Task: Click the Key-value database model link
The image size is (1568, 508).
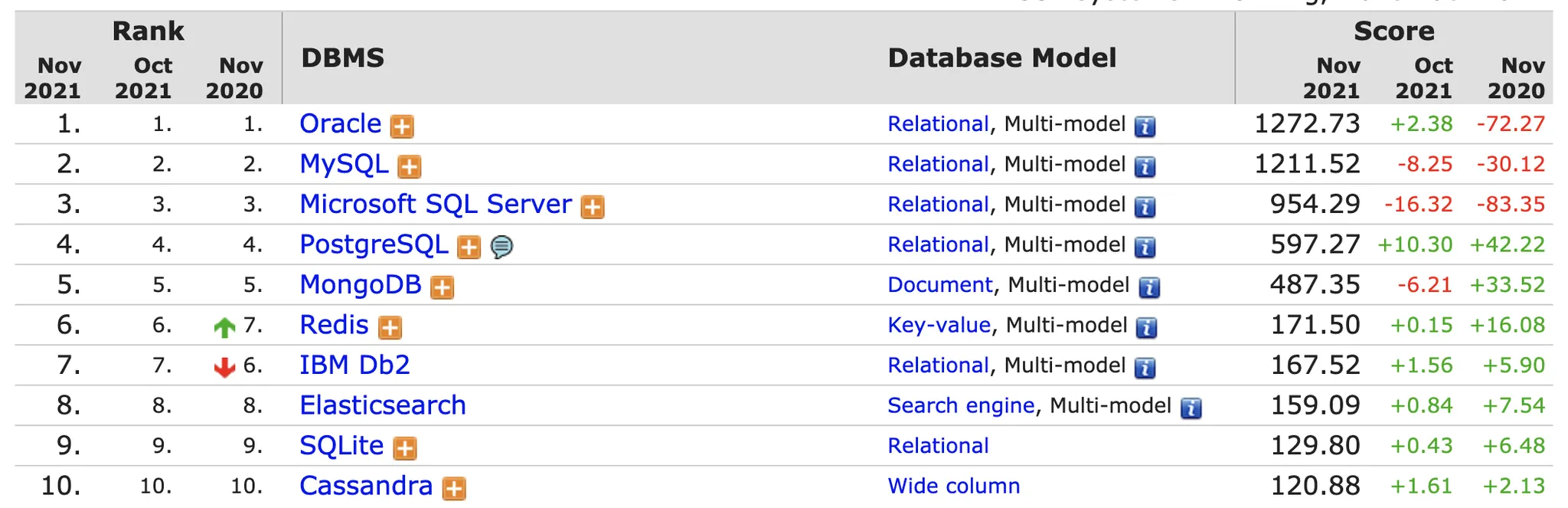Action: (939, 325)
